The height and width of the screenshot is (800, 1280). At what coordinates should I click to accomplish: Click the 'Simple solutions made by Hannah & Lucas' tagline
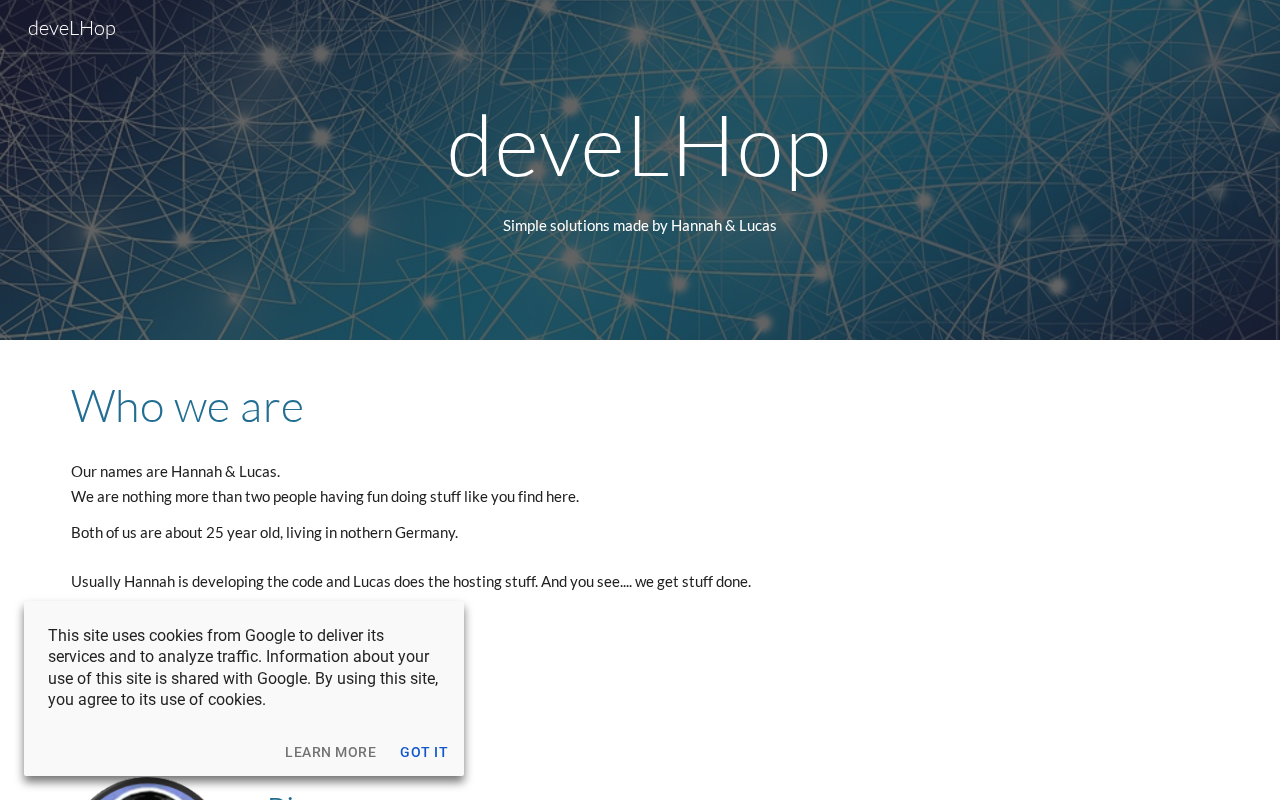(640, 225)
